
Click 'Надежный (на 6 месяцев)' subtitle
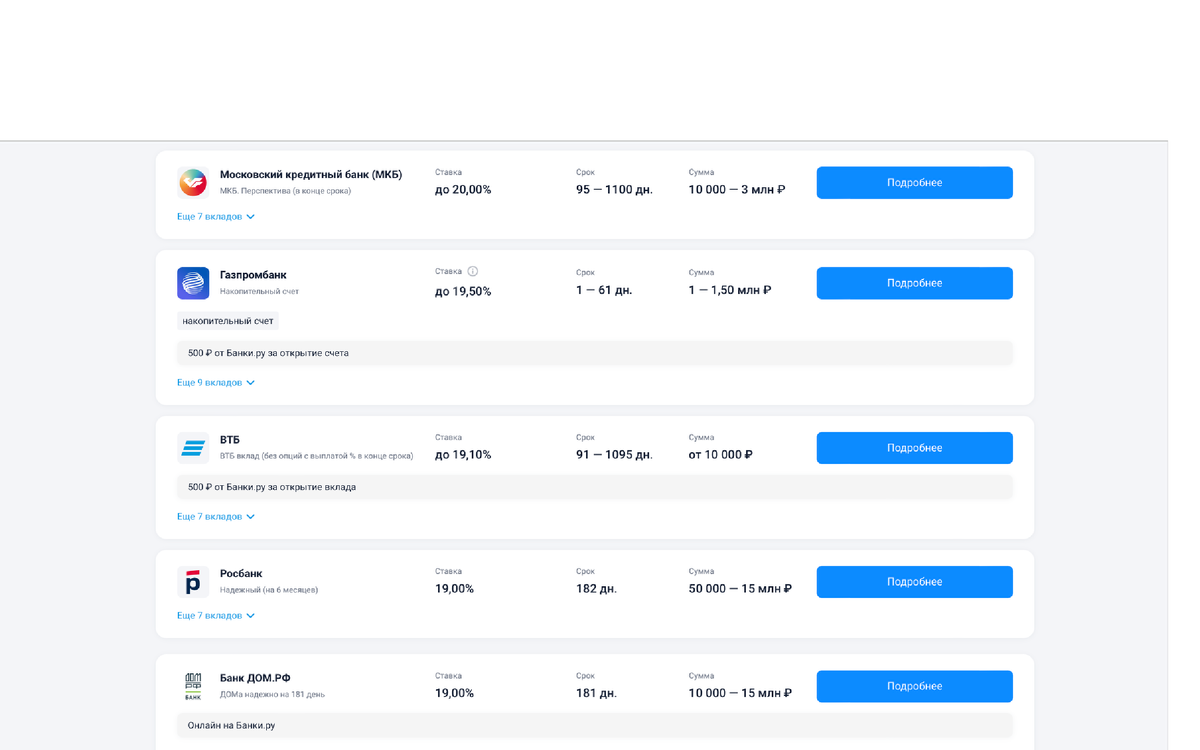click(x=269, y=590)
